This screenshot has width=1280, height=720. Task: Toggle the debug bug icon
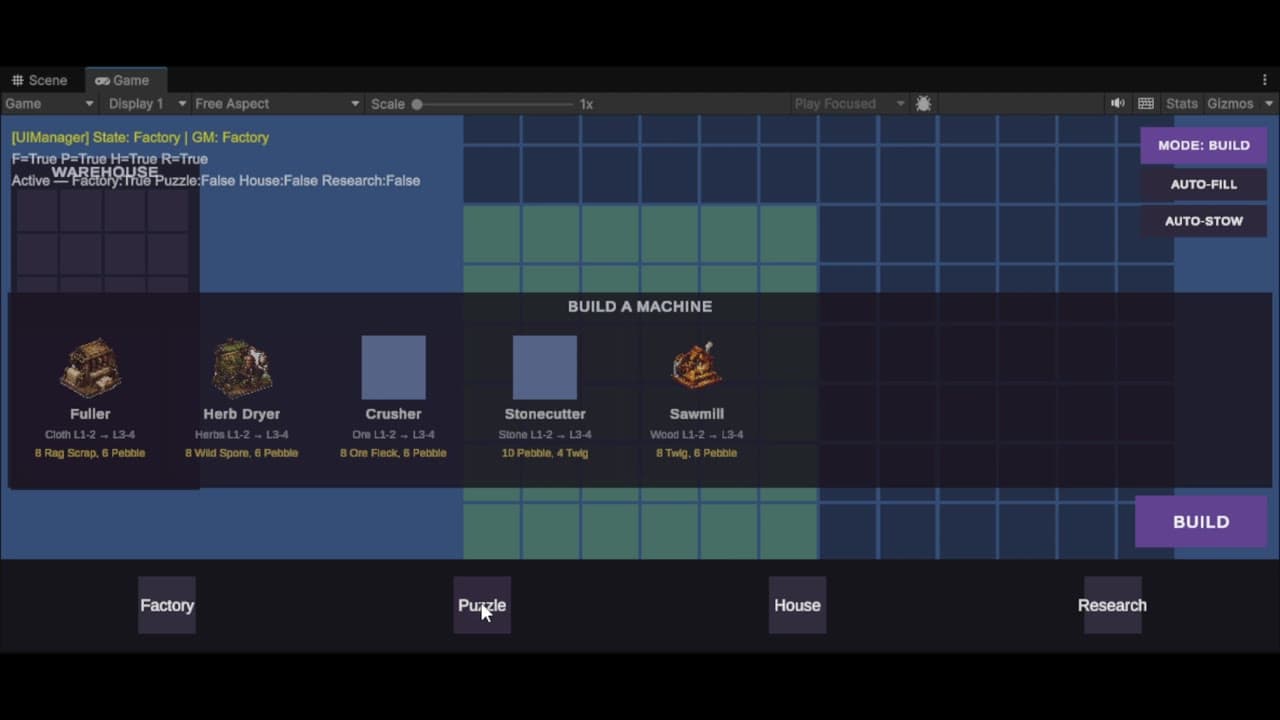coord(923,104)
